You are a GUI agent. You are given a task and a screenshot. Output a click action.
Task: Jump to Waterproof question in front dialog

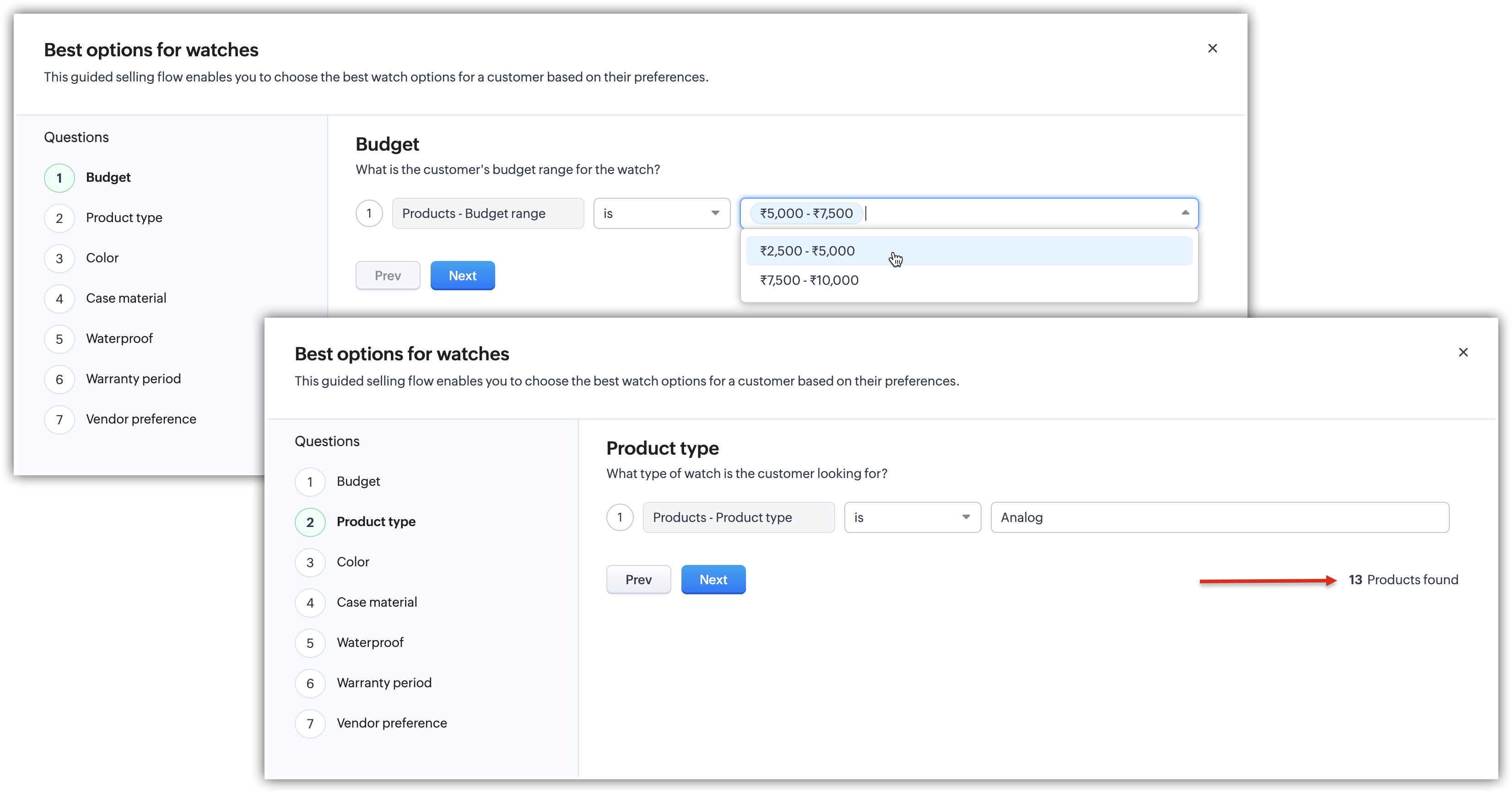[370, 643]
